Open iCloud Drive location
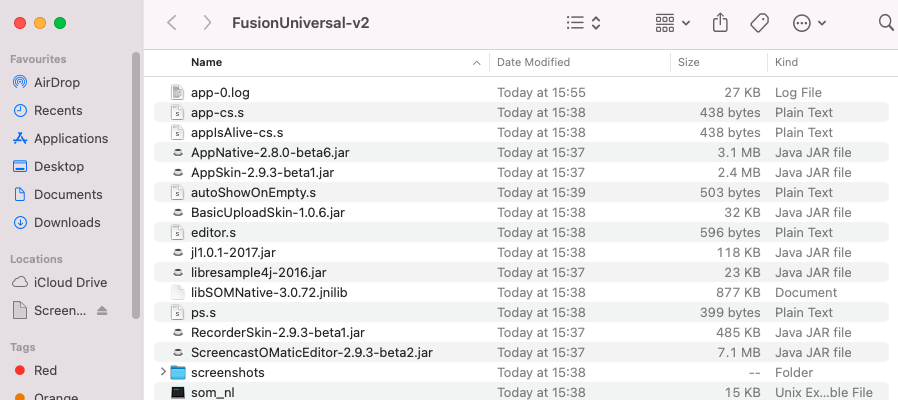 70,282
